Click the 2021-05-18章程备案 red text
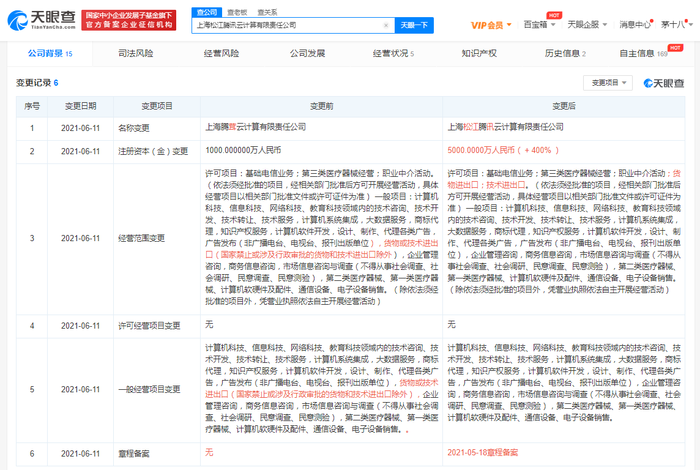 (488, 452)
